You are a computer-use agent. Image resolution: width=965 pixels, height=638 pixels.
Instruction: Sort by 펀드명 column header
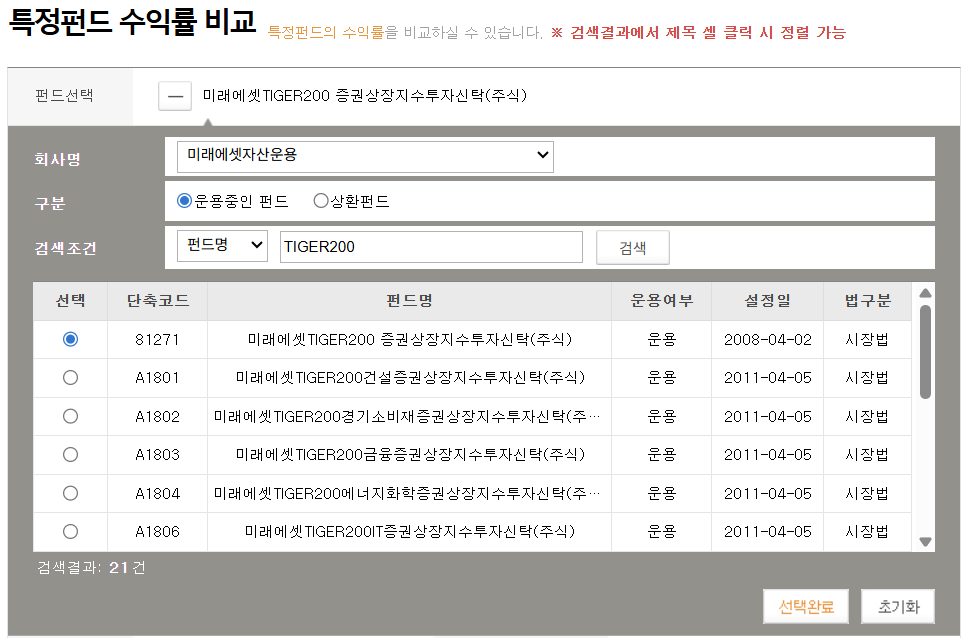[x=409, y=301]
